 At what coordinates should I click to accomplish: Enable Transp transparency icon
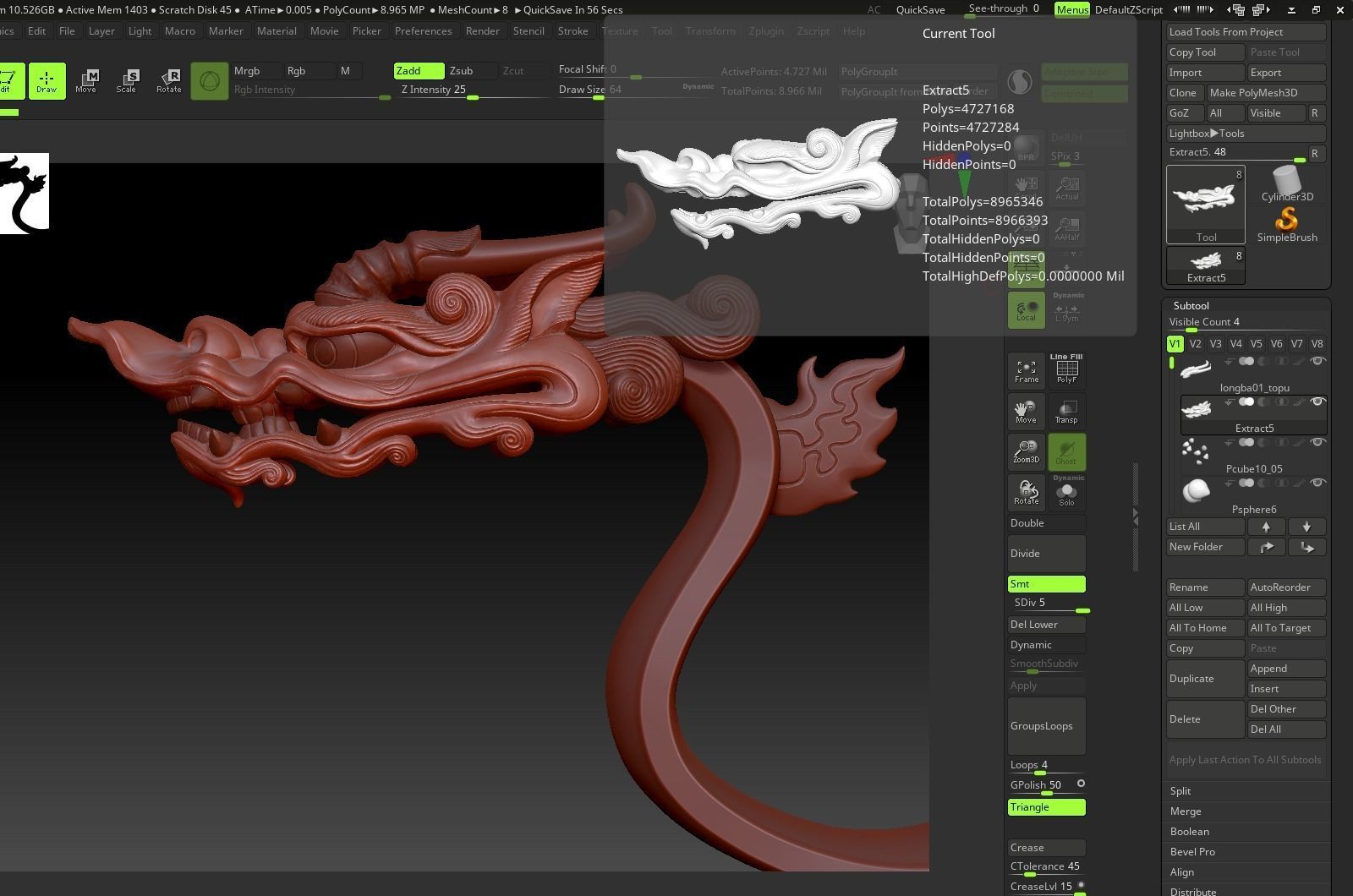(1066, 411)
